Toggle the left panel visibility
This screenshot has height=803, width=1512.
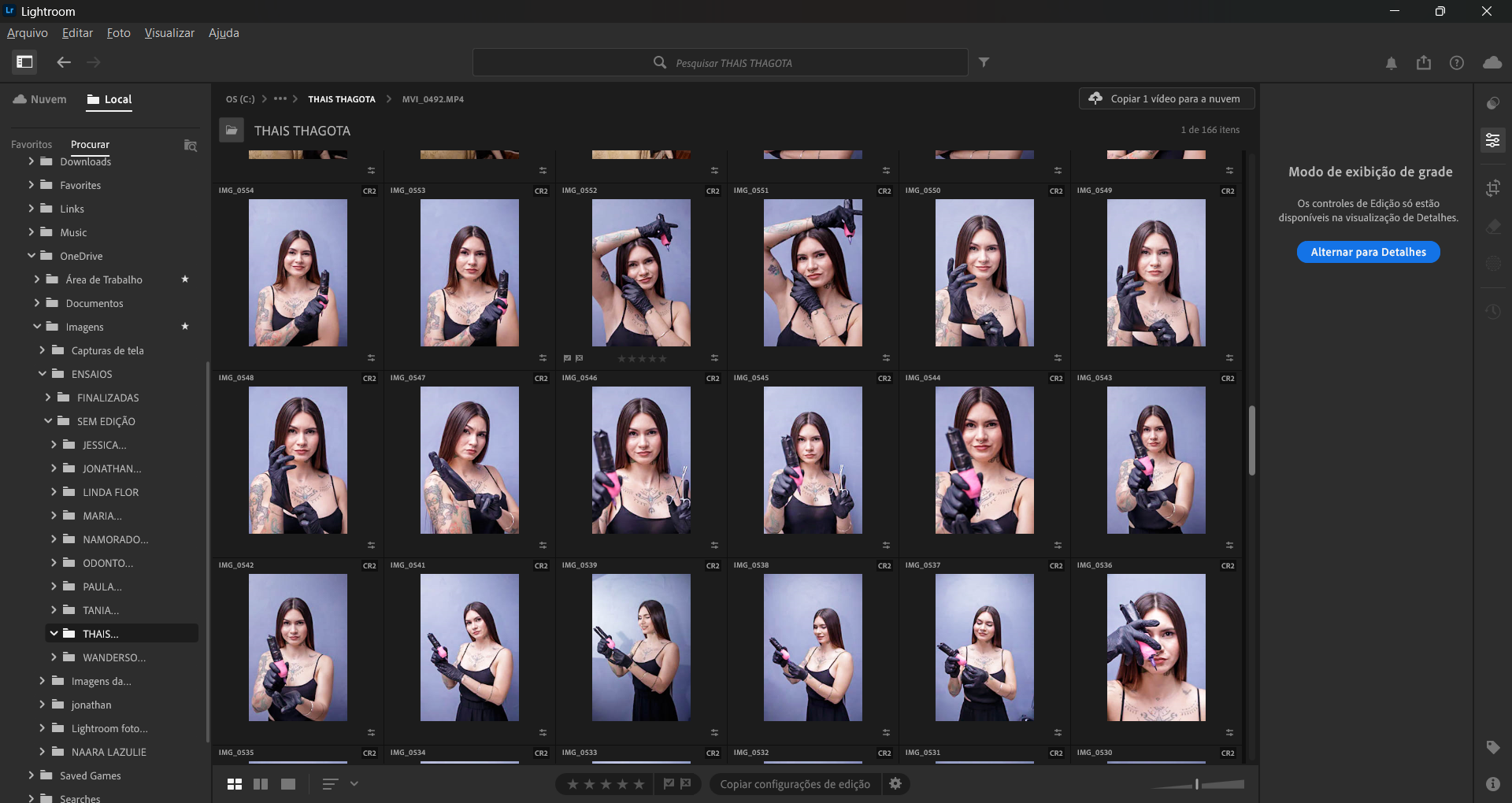pyautogui.click(x=24, y=61)
